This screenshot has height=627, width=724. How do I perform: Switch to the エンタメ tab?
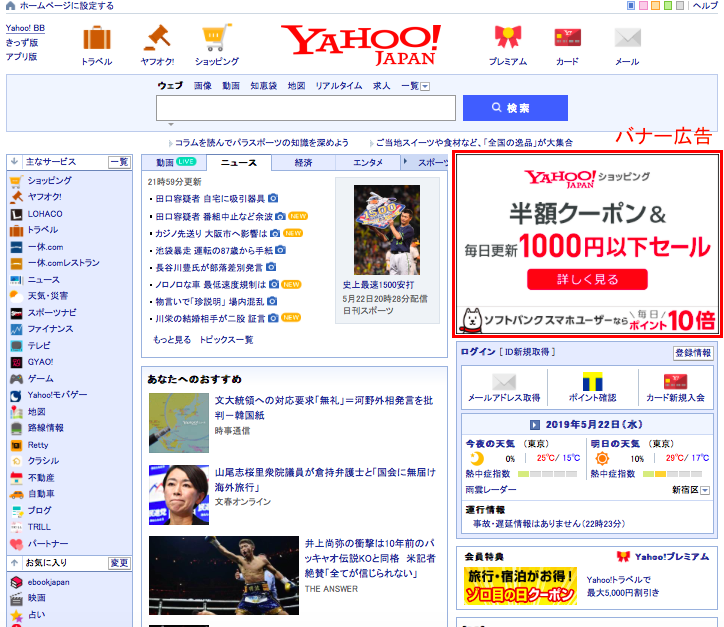tap(368, 163)
